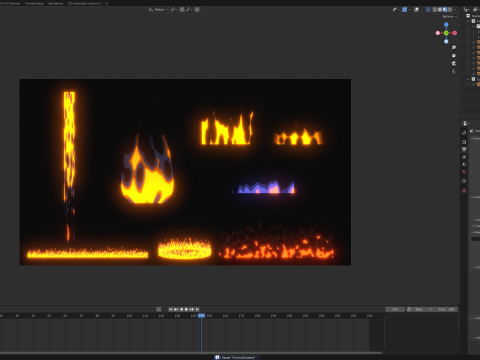Open the 2D Animation custom workspace tab
This screenshot has height=360, width=480.
[x=84, y=3]
